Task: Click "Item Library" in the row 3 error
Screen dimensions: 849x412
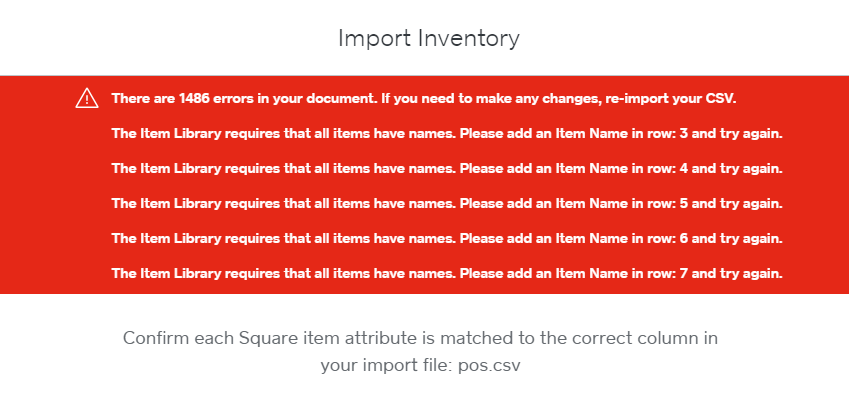Action: 170,134
